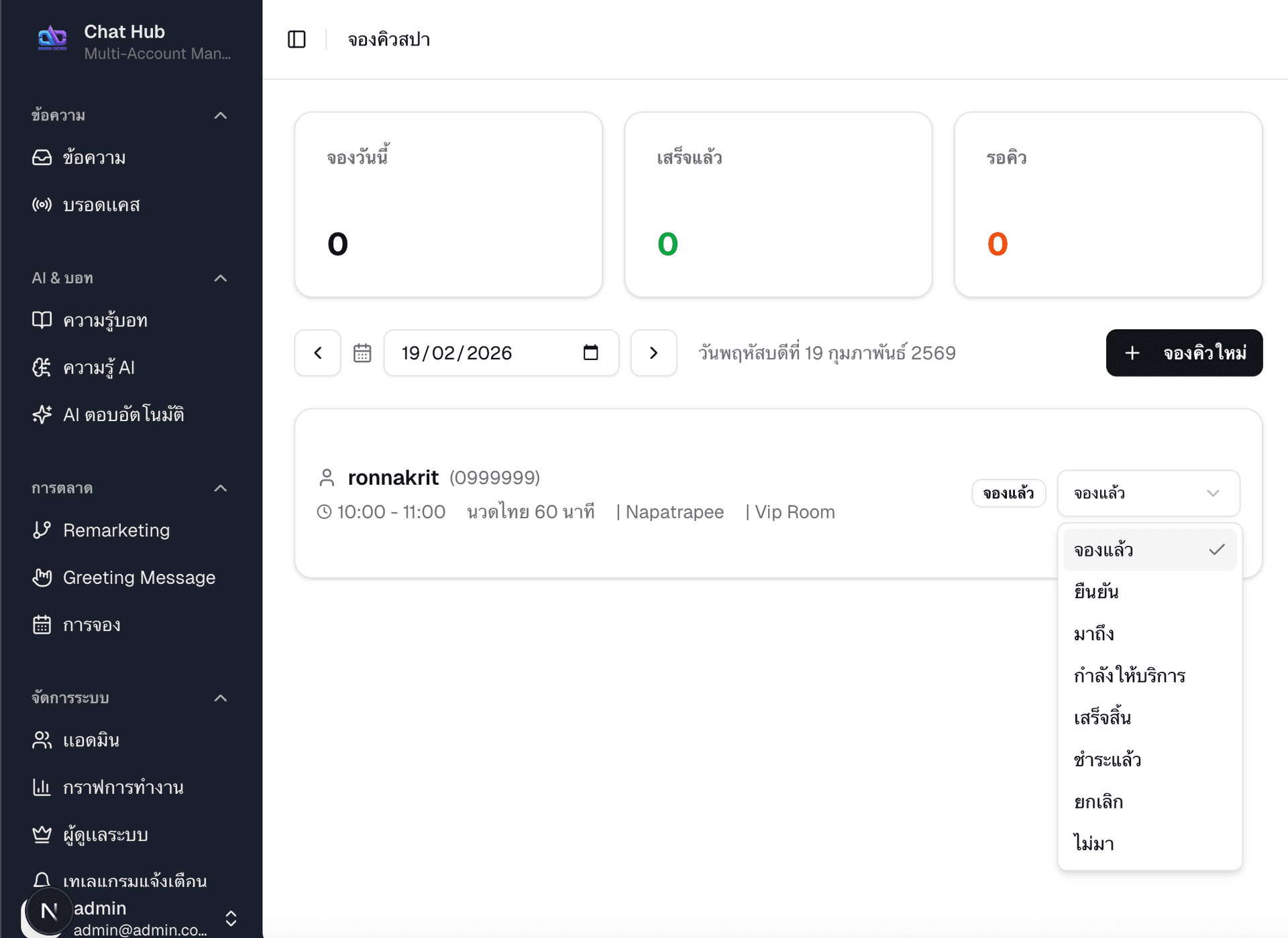Click จองคิวใหม่ button
The width and height of the screenshot is (1288, 938).
point(1184,353)
